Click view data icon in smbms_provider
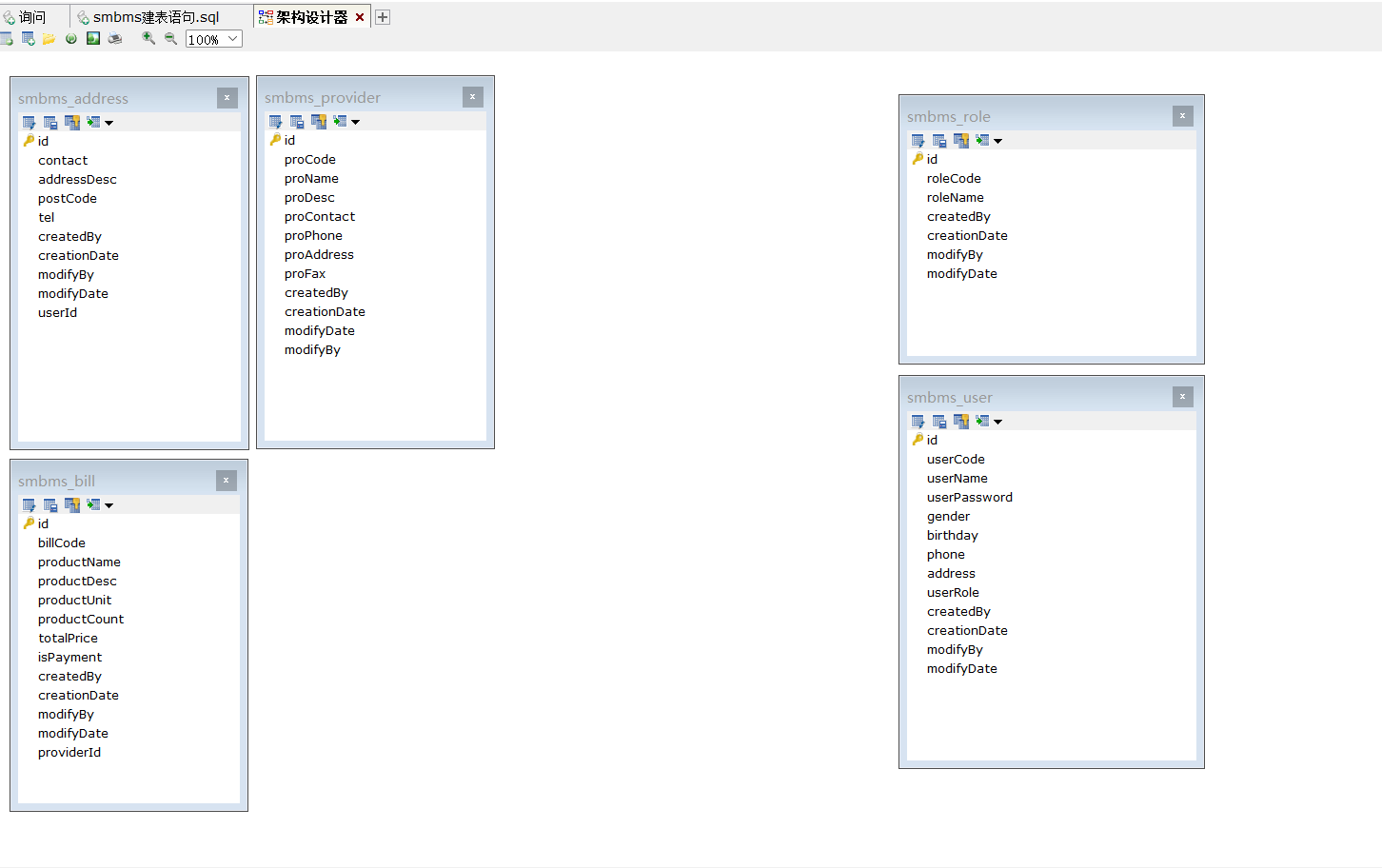 pos(340,121)
